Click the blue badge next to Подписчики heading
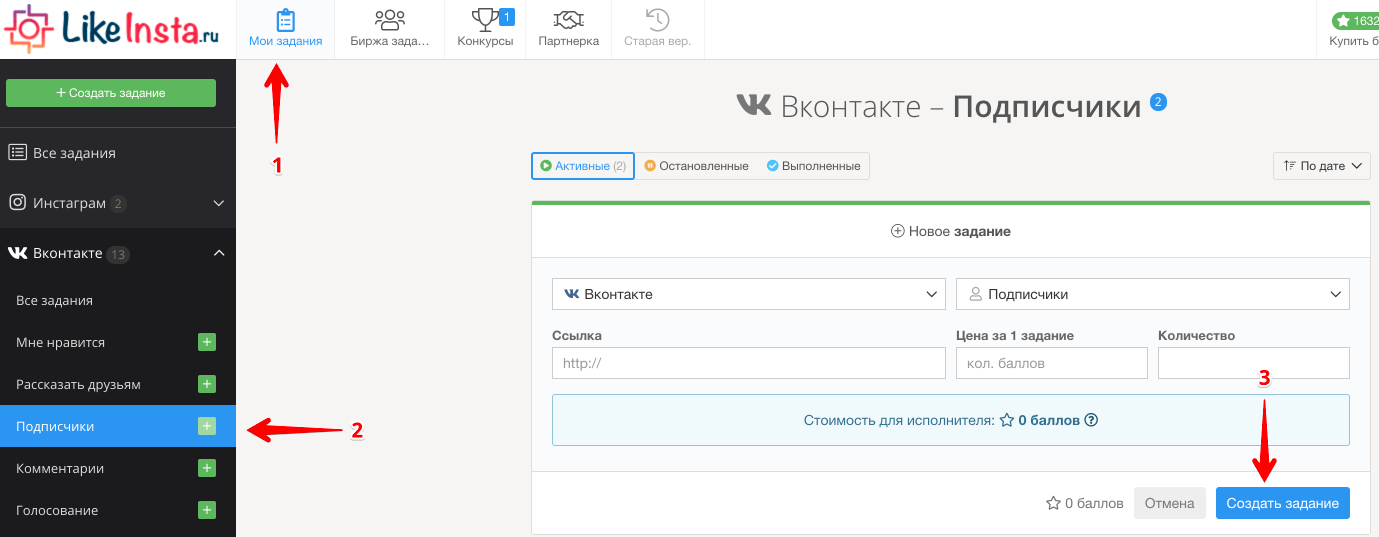This screenshot has width=1379, height=537. coord(1159,102)
